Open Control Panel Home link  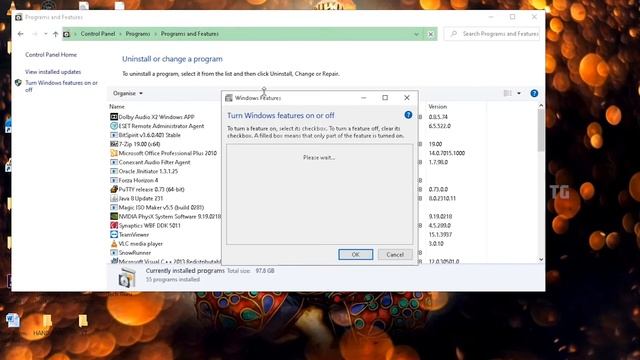click(51, 55)
